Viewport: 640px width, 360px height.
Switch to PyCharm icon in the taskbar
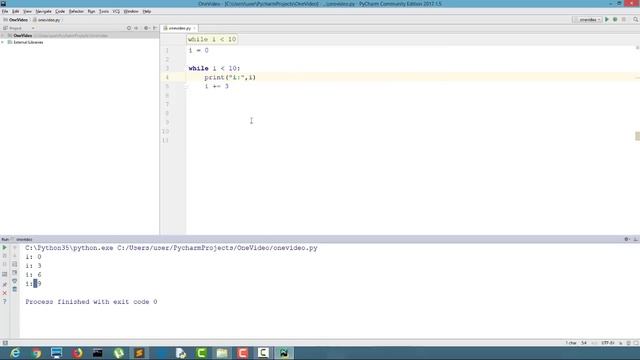pos(284,353)
